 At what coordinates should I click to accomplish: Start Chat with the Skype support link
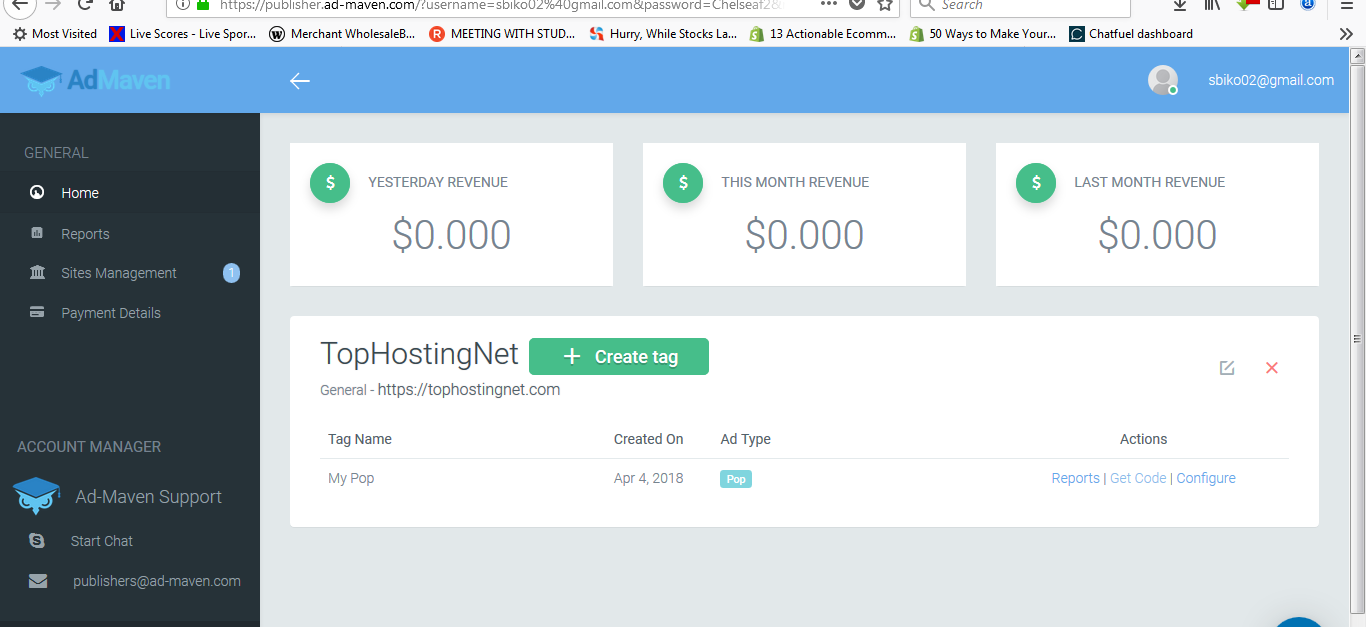pos(101,541)
